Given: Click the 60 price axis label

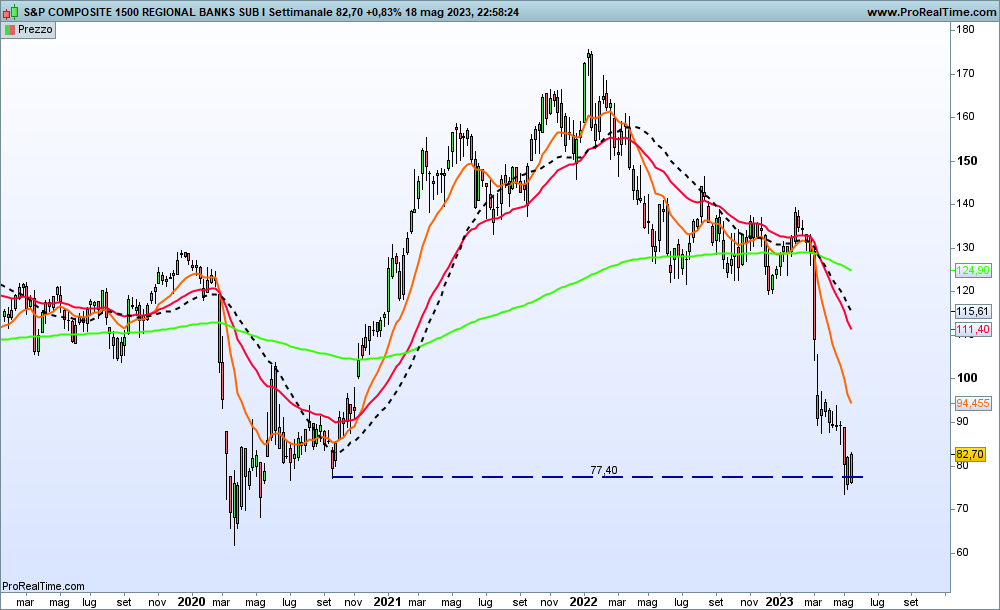Looking at the screenshot, I should click(962, 553).
